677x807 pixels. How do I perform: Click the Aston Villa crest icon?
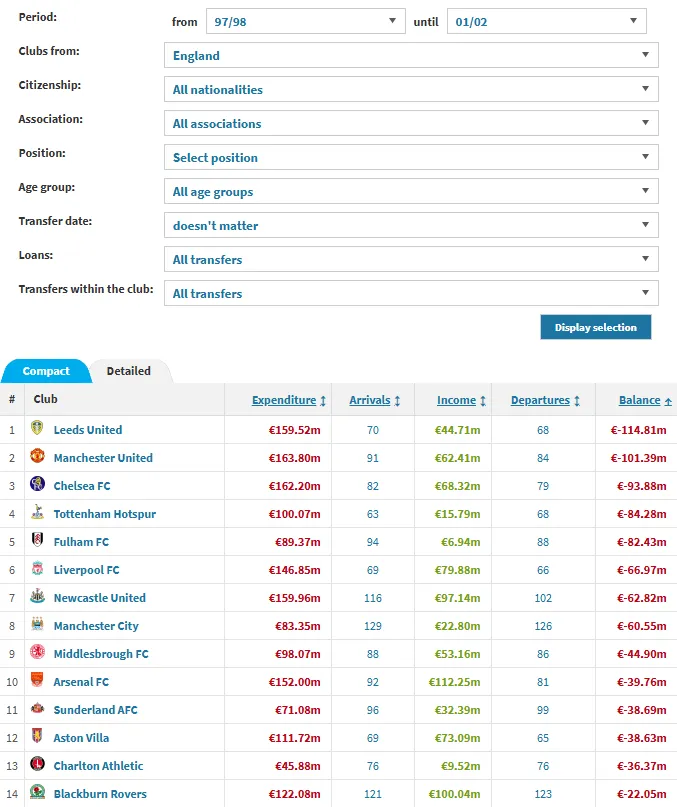coord(38,738)
